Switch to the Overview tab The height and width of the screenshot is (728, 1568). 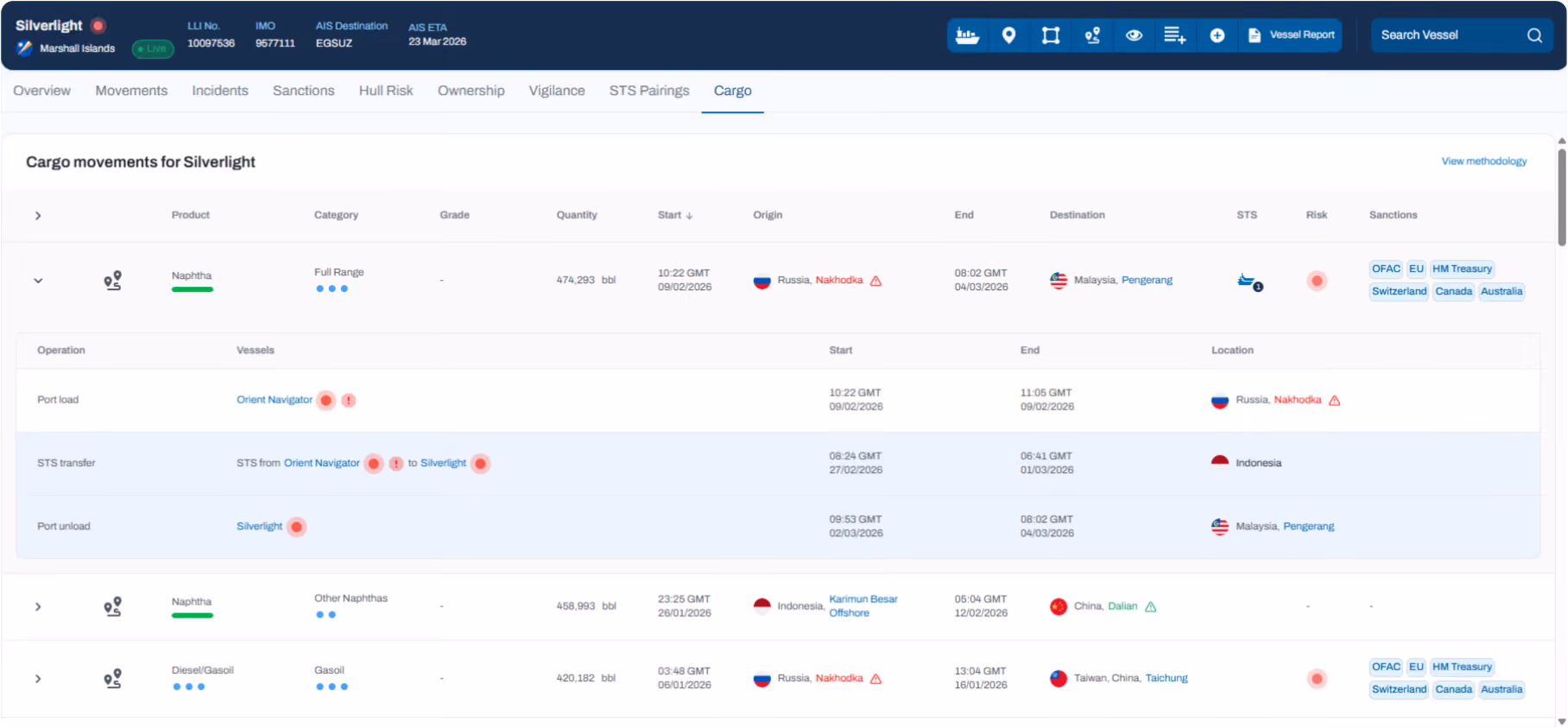[41, 91]
